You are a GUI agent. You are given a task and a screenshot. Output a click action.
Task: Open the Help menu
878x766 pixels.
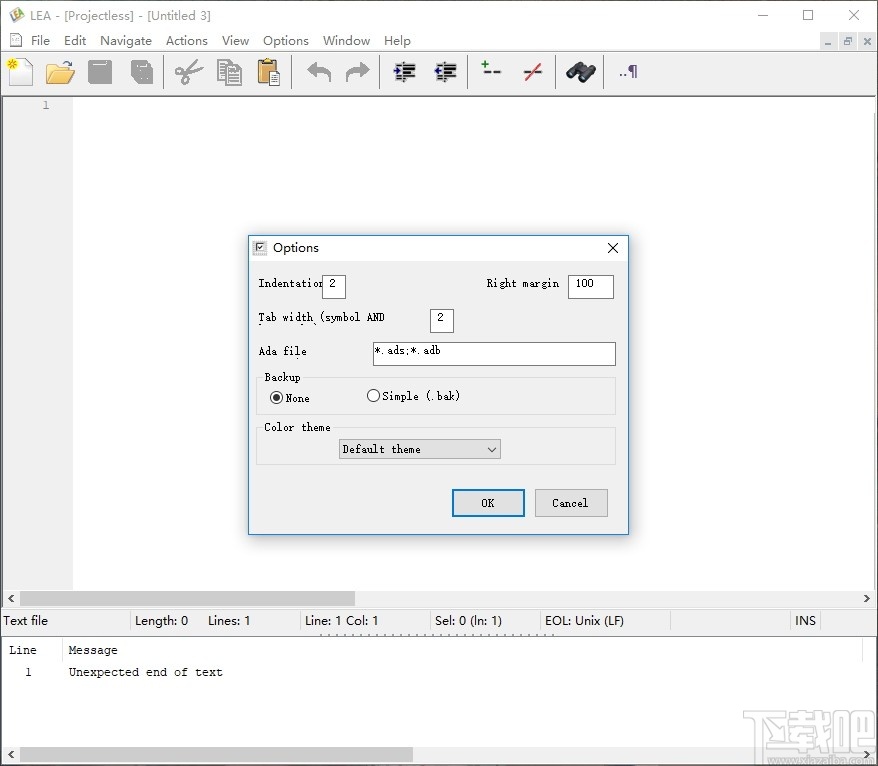click(397, 40)
